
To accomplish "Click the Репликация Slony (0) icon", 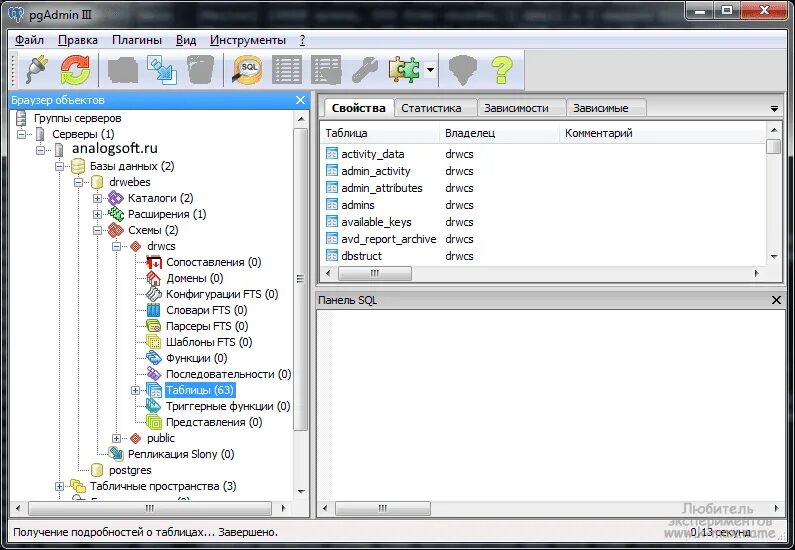I will pyautogui.click(x=116, y=454).
